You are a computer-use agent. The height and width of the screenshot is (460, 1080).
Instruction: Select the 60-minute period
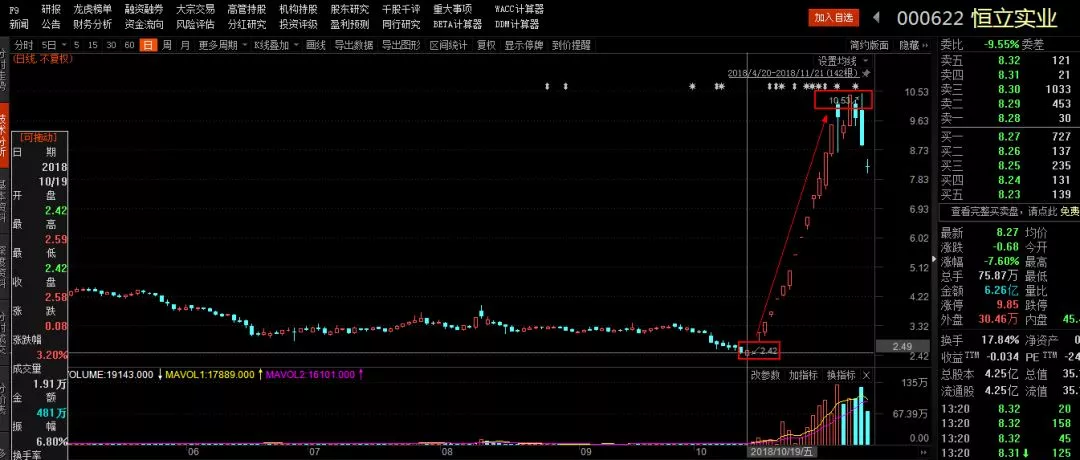[129, 45]
